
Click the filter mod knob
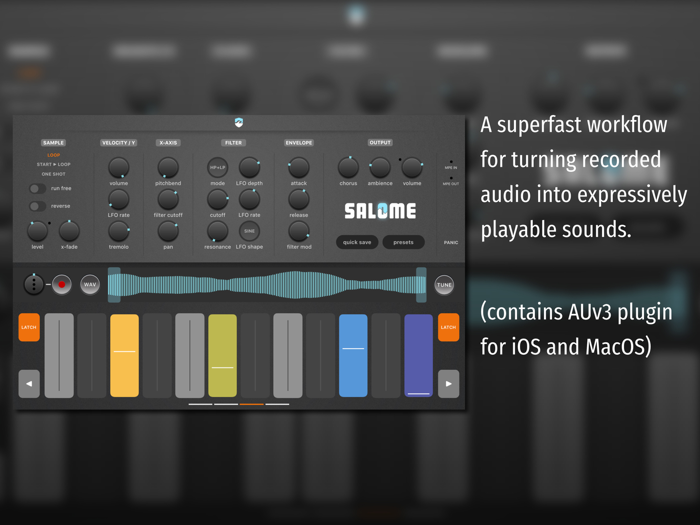(299, 231)
